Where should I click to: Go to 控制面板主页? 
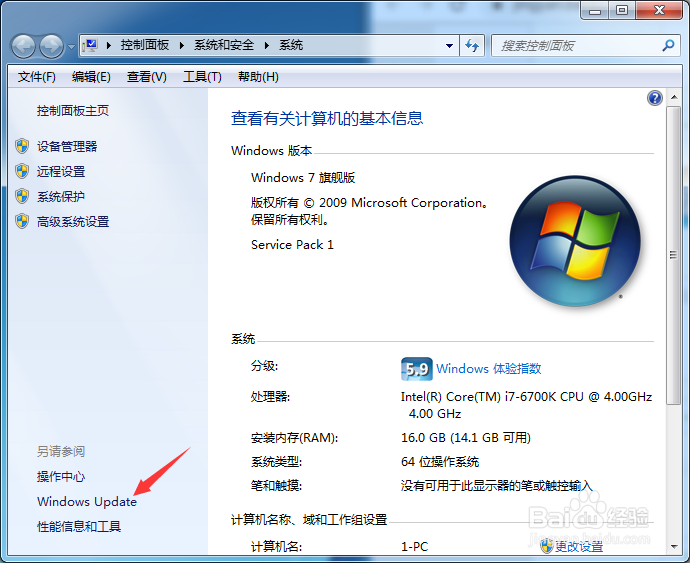point(73,110)
